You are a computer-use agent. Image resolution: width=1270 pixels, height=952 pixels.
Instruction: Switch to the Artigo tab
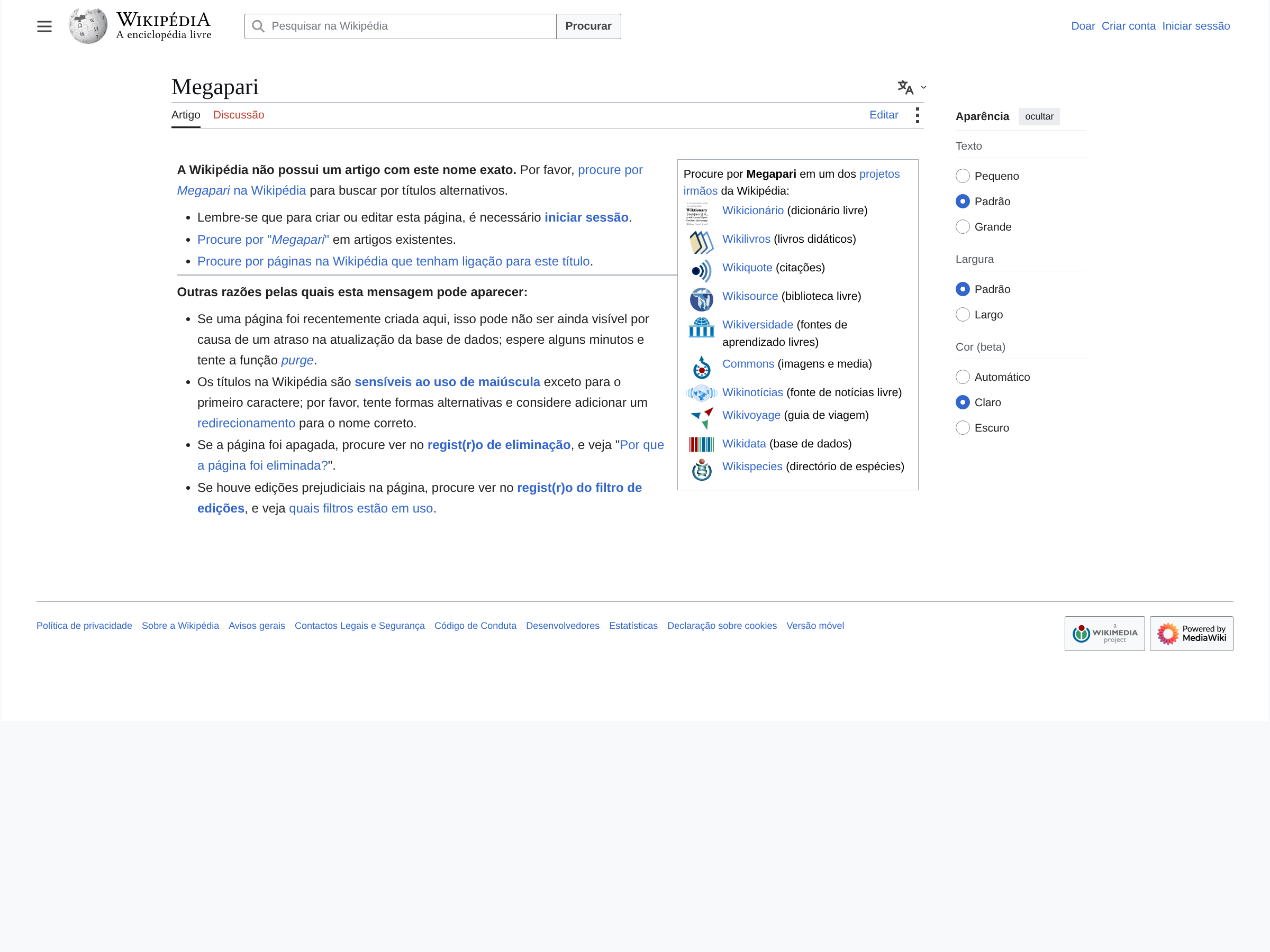tap(186, 115)
